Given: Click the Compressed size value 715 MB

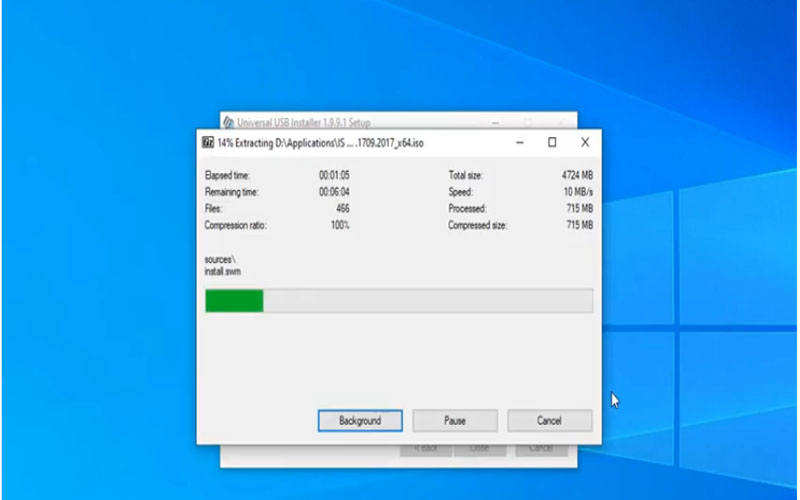Looking at the screenshot, I should click(x=580, y=225).
